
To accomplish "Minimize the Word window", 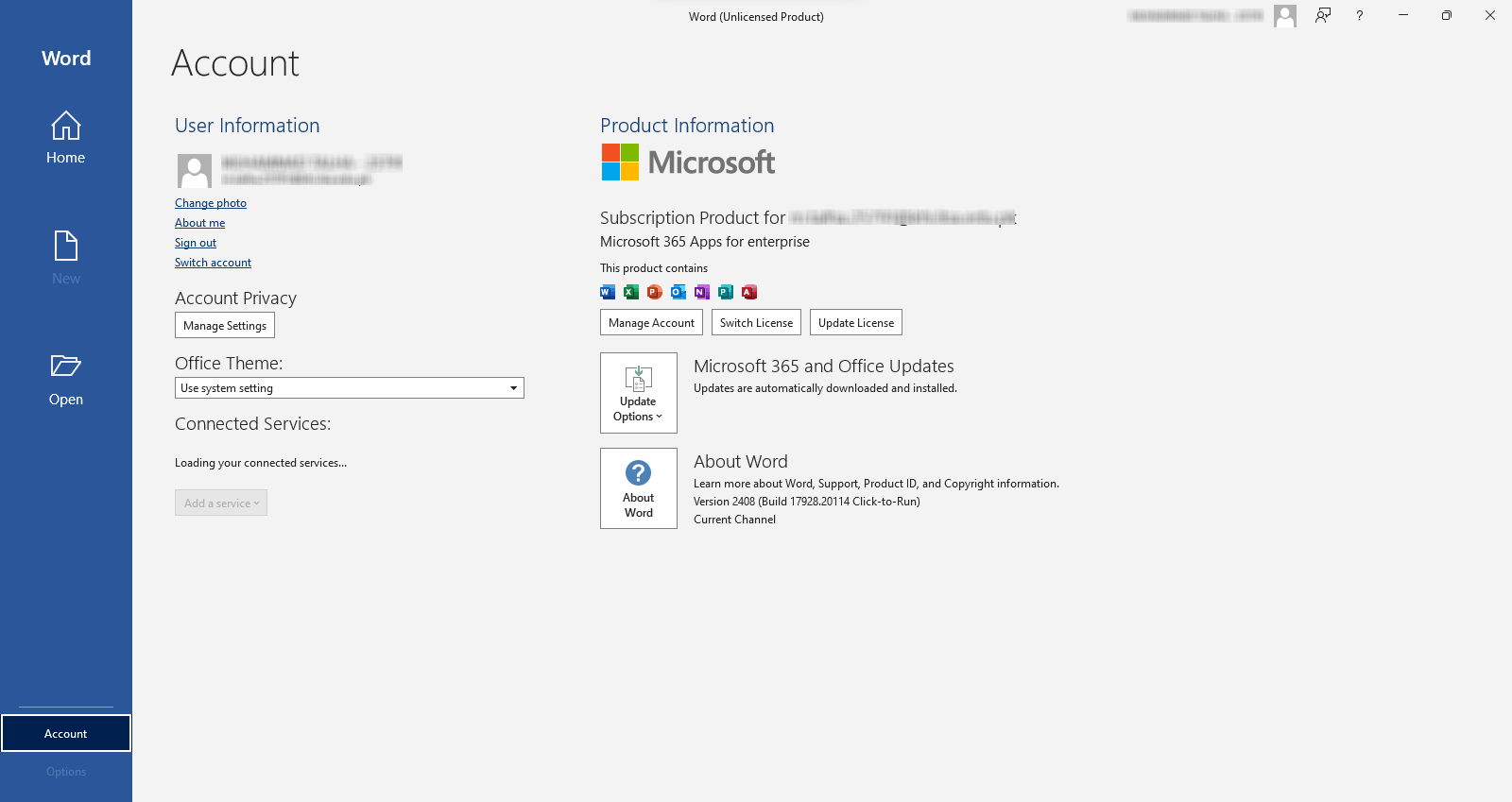I will [1403, 15].
